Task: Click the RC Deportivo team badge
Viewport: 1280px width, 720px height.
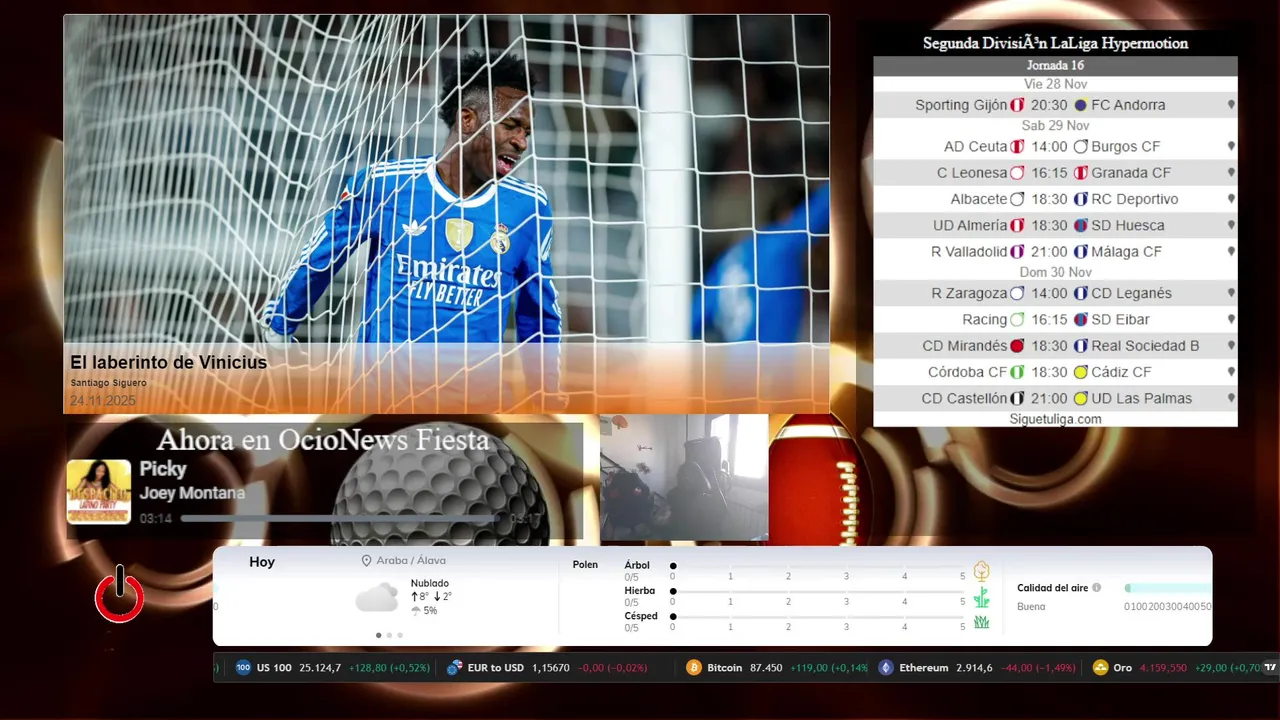Action: point(1080,199)
